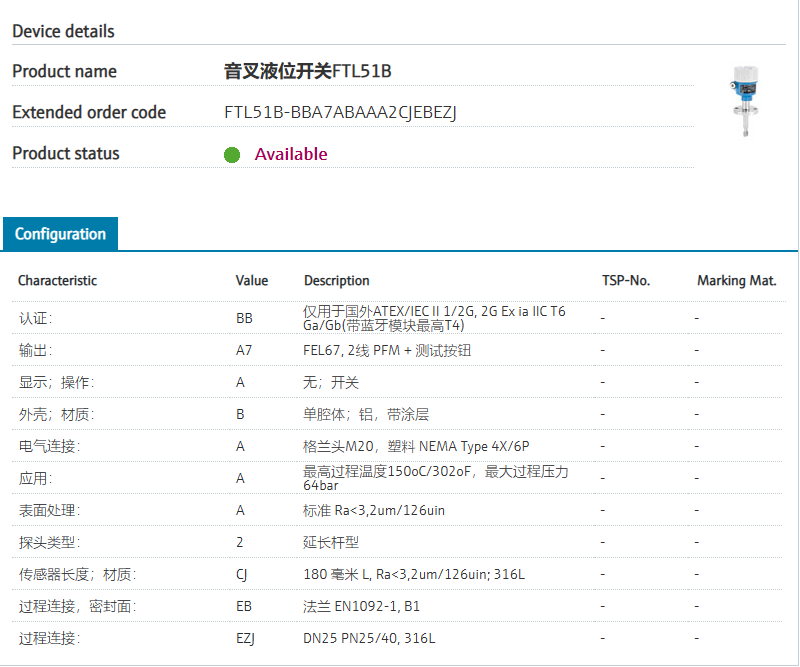Click the Description column header
Viewport: 800px width, 667px height.
pos(337,281)
